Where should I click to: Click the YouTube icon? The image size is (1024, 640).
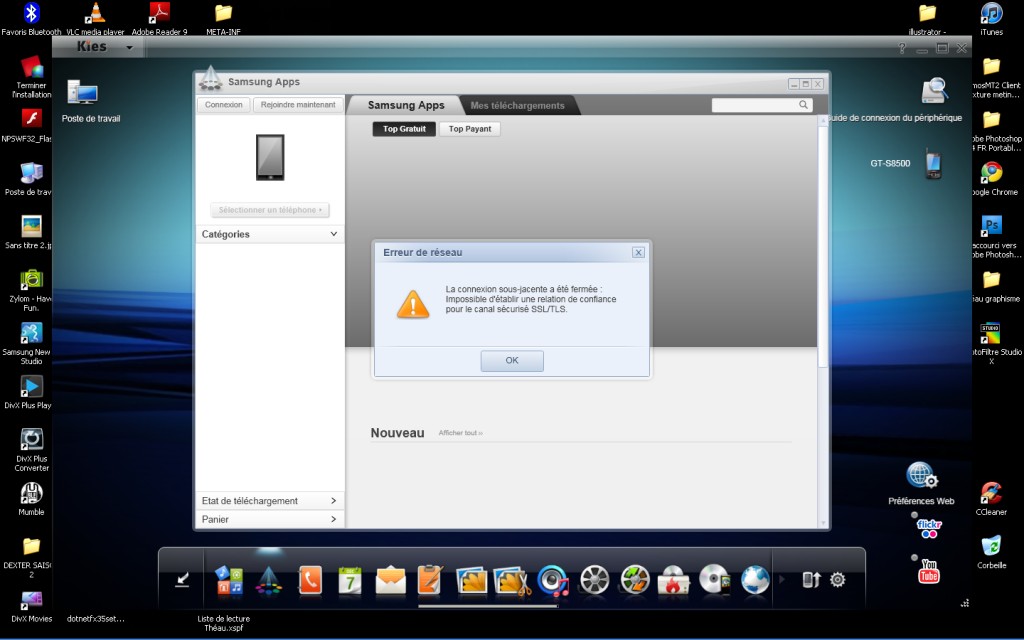929,571
